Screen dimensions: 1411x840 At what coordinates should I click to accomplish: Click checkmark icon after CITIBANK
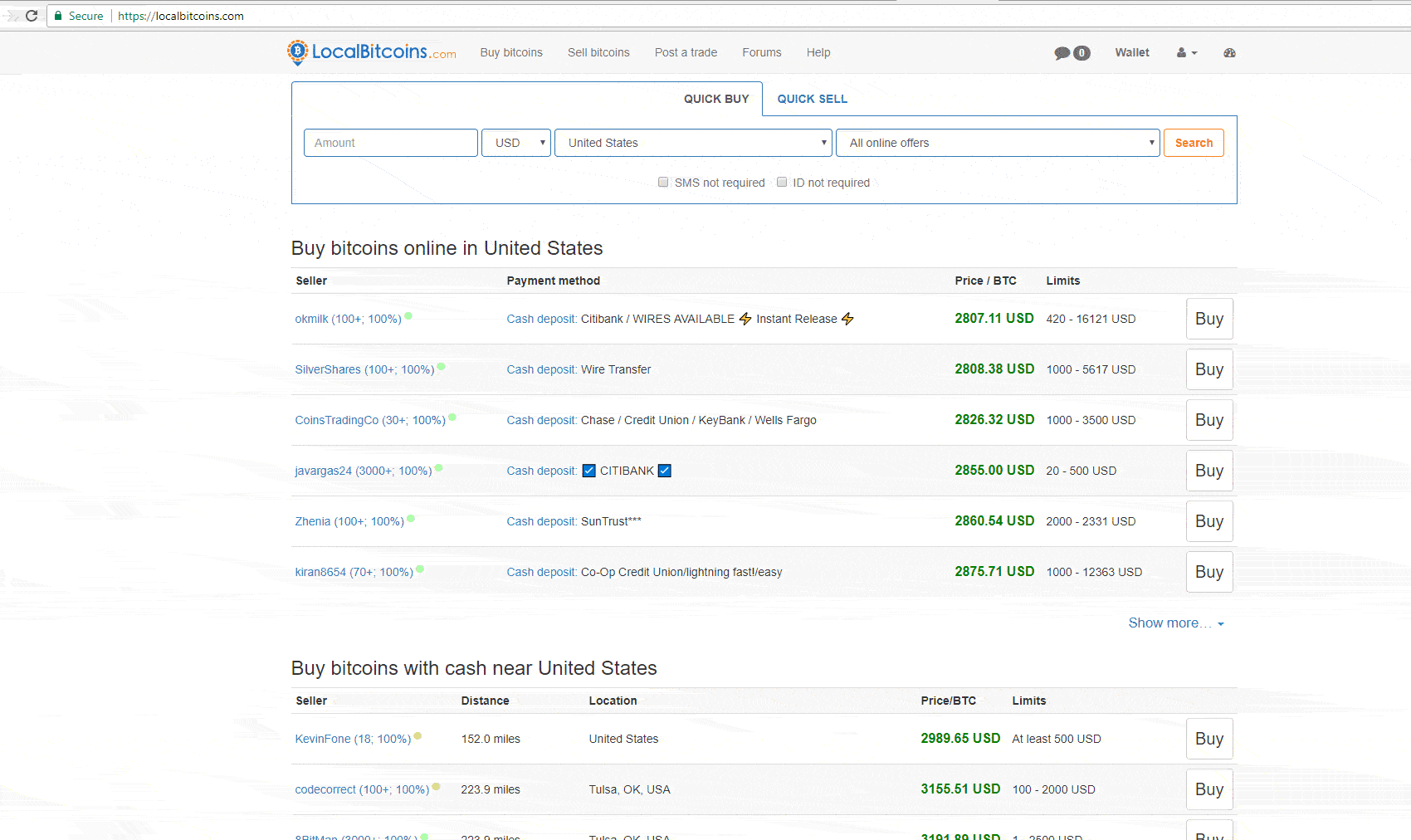click(665, 471)
